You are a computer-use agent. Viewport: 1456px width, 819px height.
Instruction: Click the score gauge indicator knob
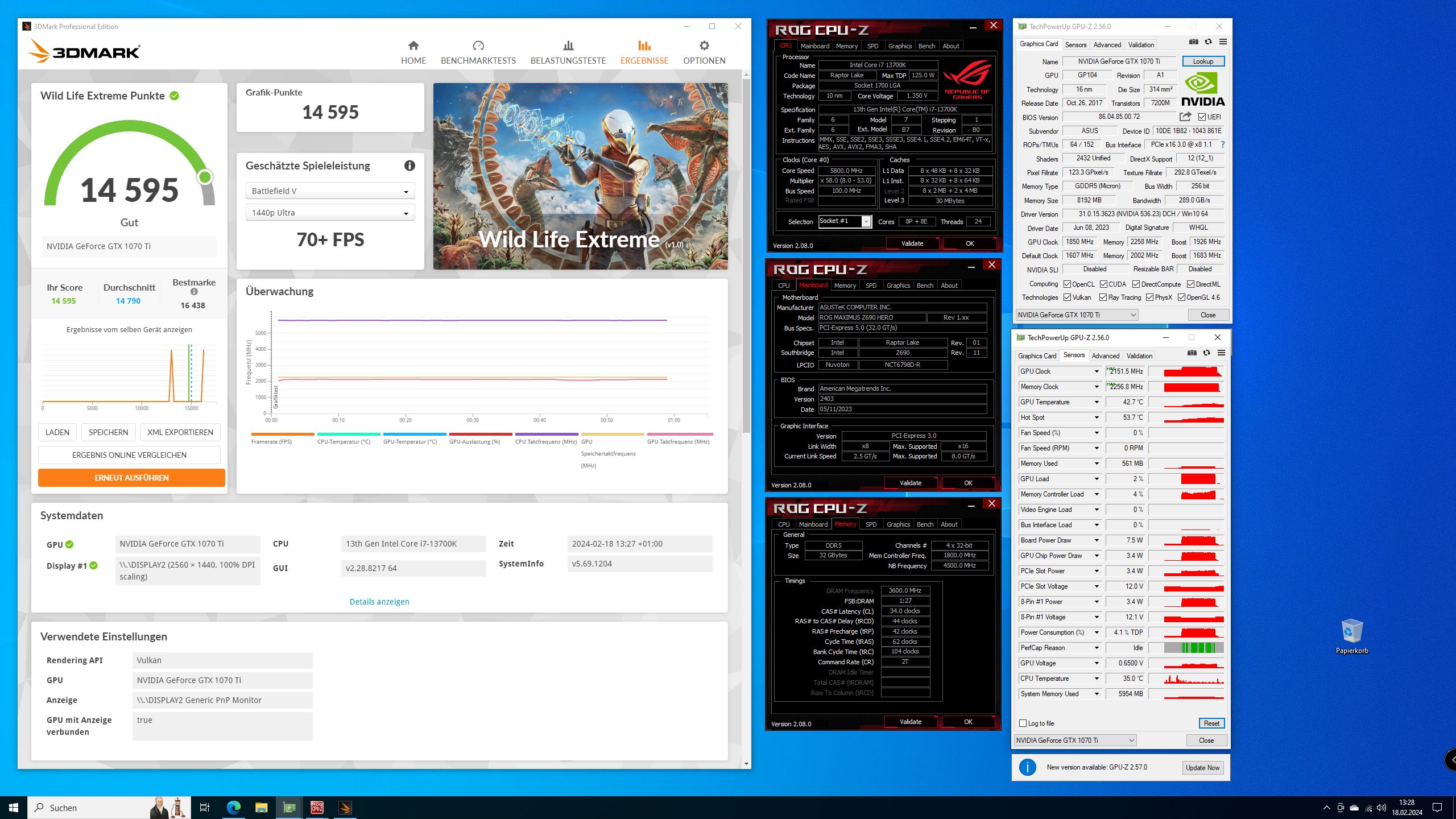pos(205,177)
